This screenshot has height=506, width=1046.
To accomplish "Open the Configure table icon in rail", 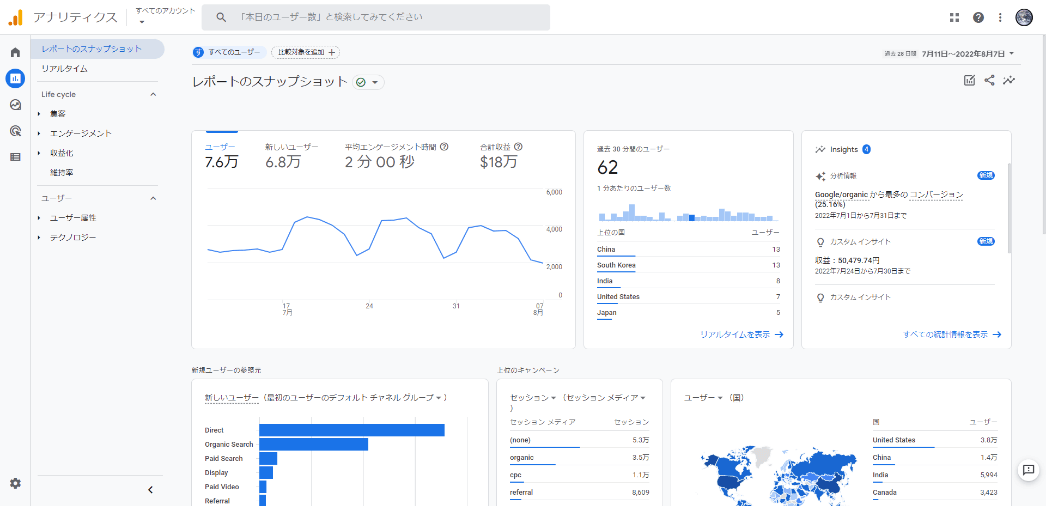I will pyautogui.click(x=15, y=157).
